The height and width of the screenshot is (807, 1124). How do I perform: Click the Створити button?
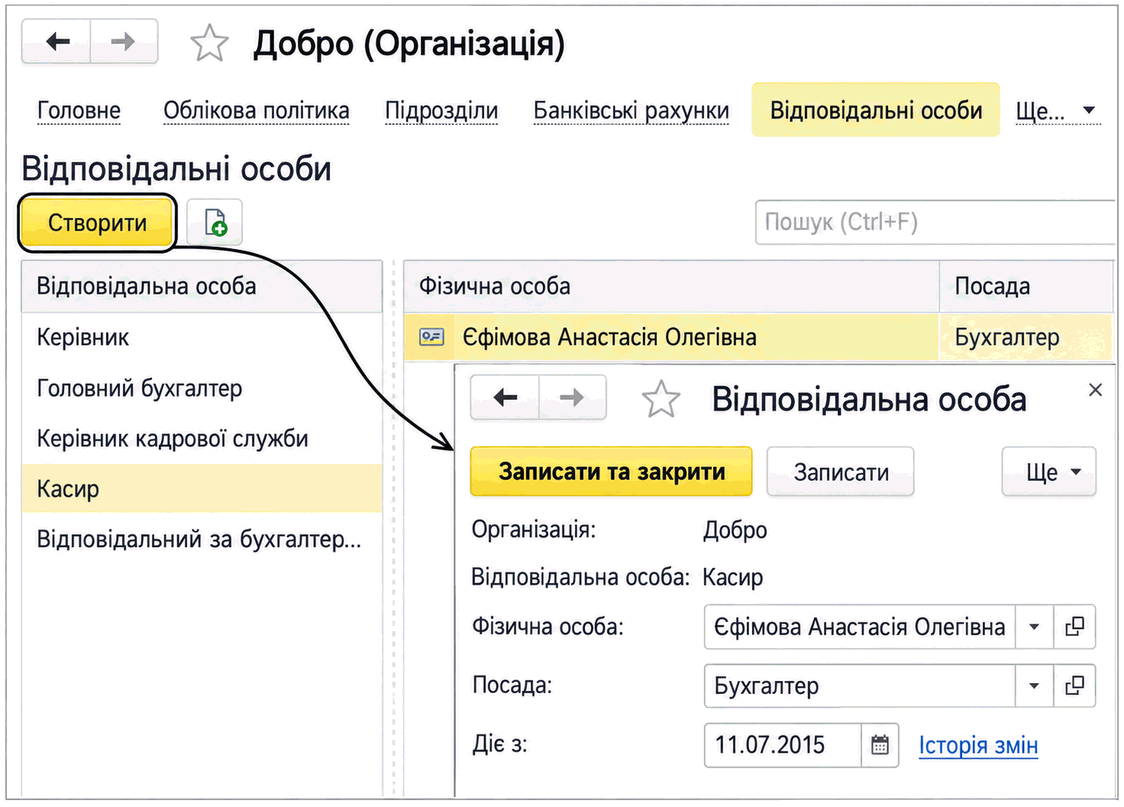[x=97, y=222]
